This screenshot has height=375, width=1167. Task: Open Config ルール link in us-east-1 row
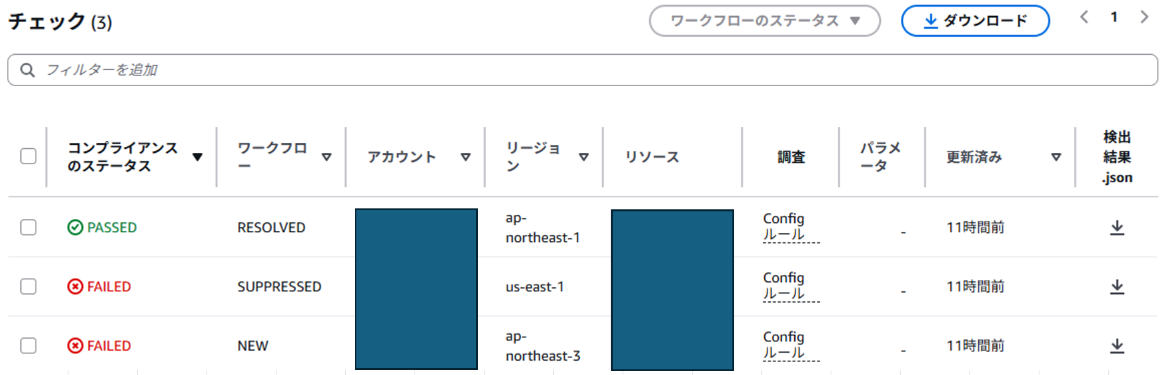pyautogui.click(x=790, y=286)
